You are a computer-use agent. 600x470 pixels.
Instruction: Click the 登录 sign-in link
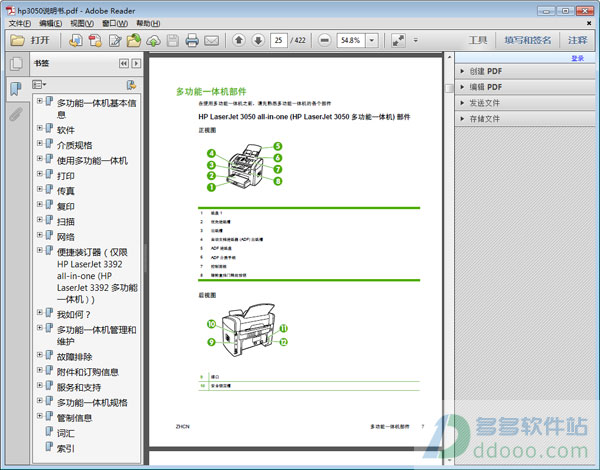click(x=577, y=58)
